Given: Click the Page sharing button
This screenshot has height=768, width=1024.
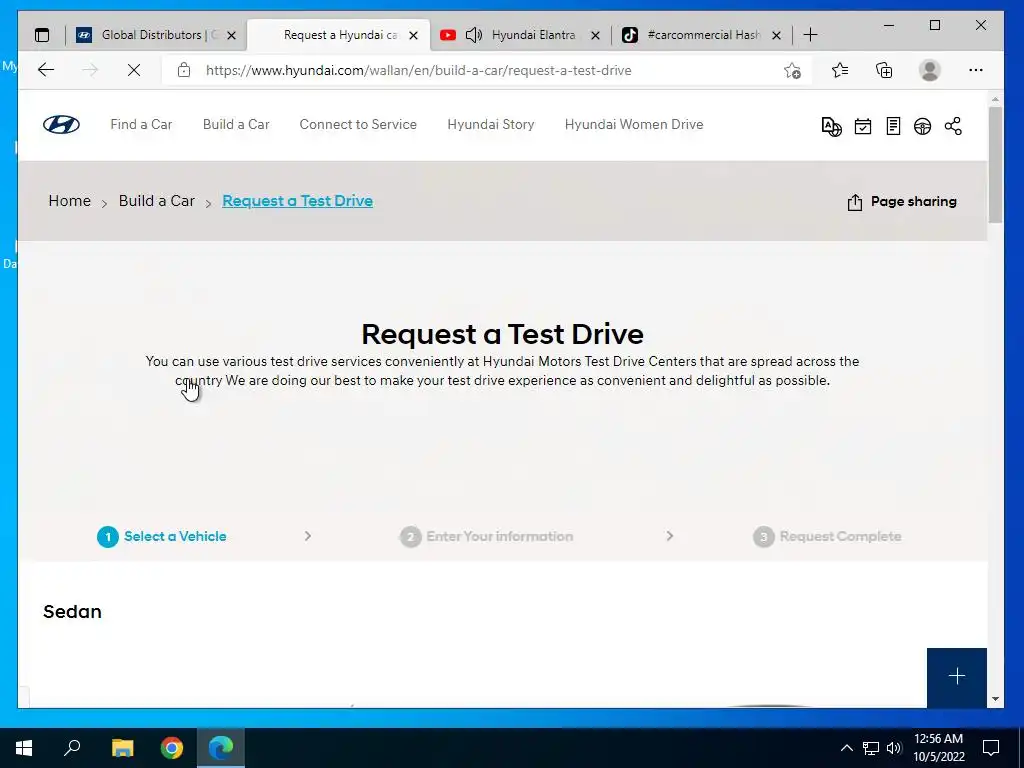Looking at the screenshot, I should 901,202.
